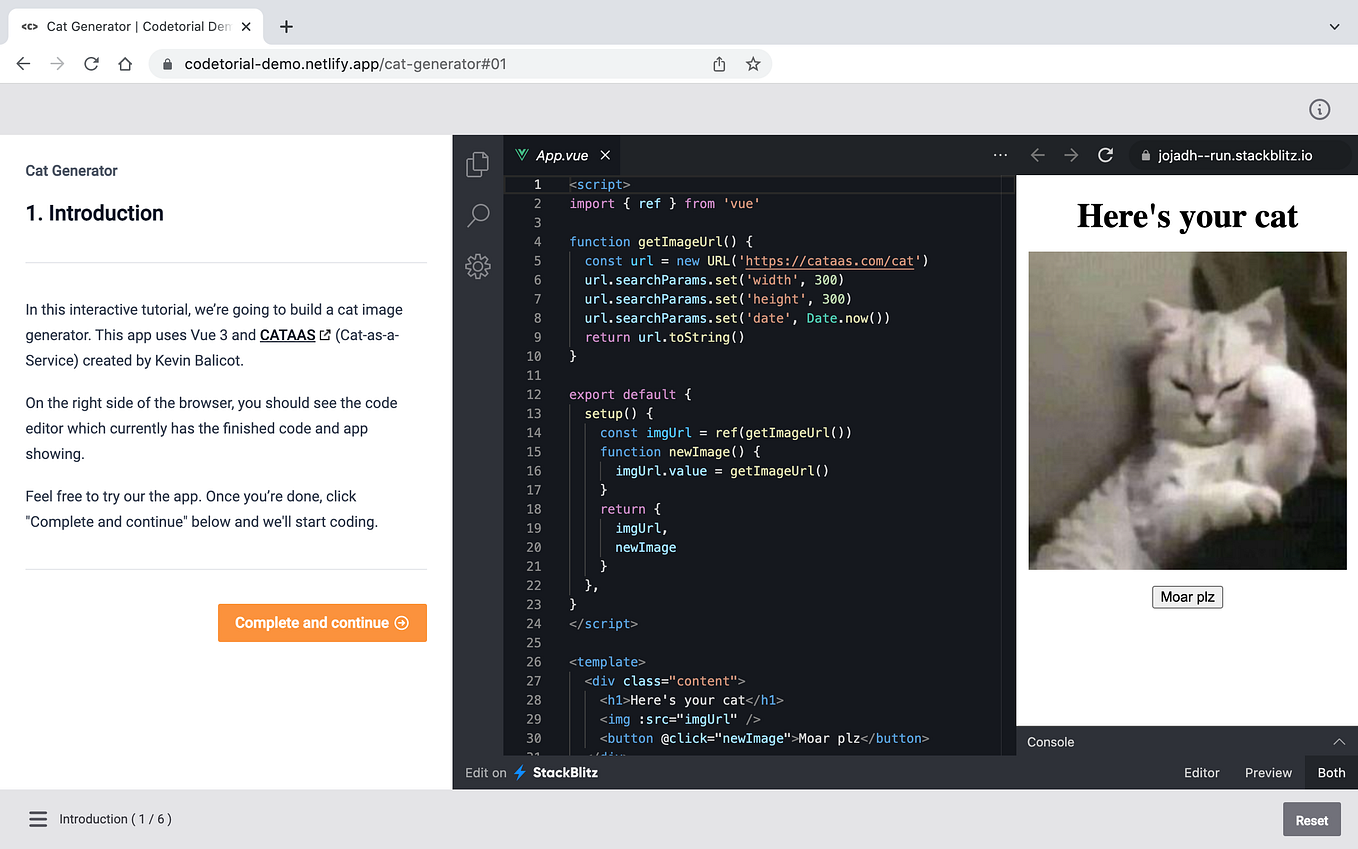The width and height of the screenshot is (1358, 849).
Task: Switch to the Both view tab
Action: click(x=1331, y=772)
